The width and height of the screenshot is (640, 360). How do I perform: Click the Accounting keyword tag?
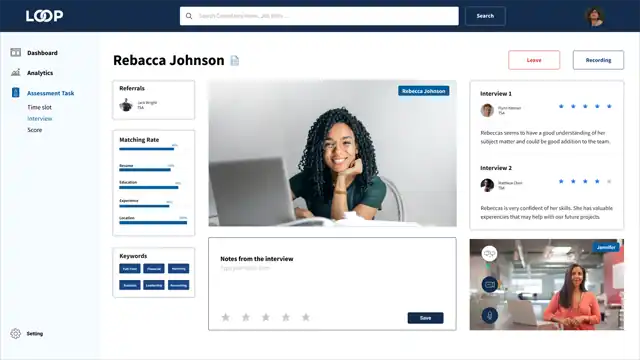click(x=178, y=285)
